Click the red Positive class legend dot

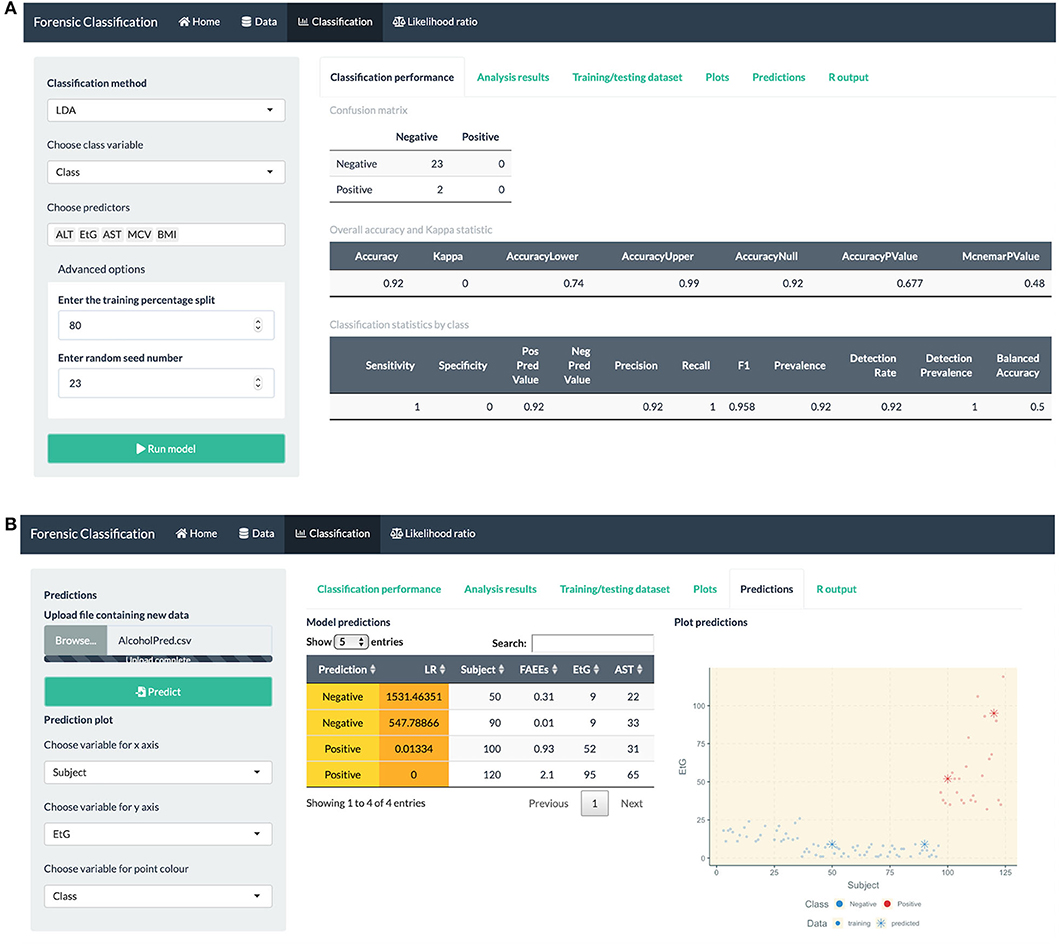[887, 903]
